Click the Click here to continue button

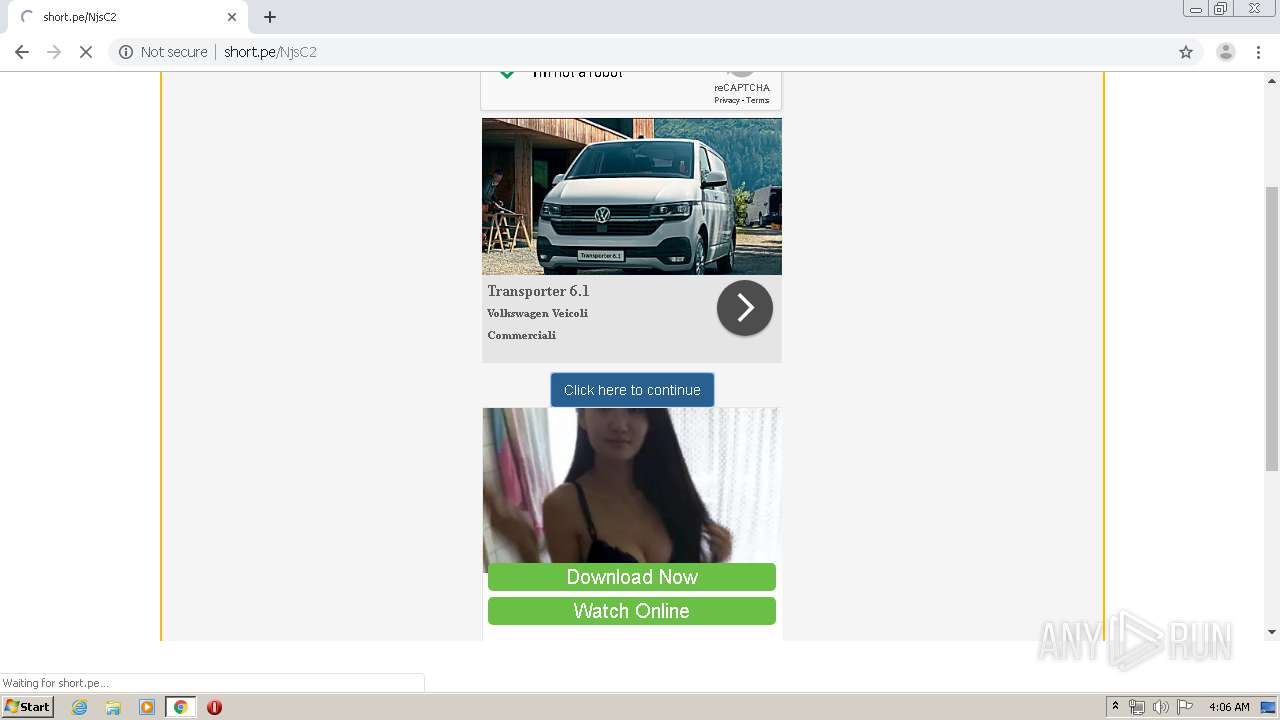(632, 390)
